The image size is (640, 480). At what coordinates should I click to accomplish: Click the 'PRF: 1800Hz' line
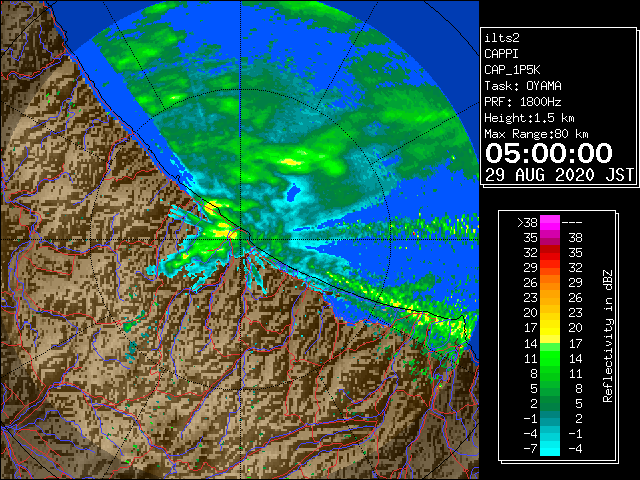[x=523, y=102]
